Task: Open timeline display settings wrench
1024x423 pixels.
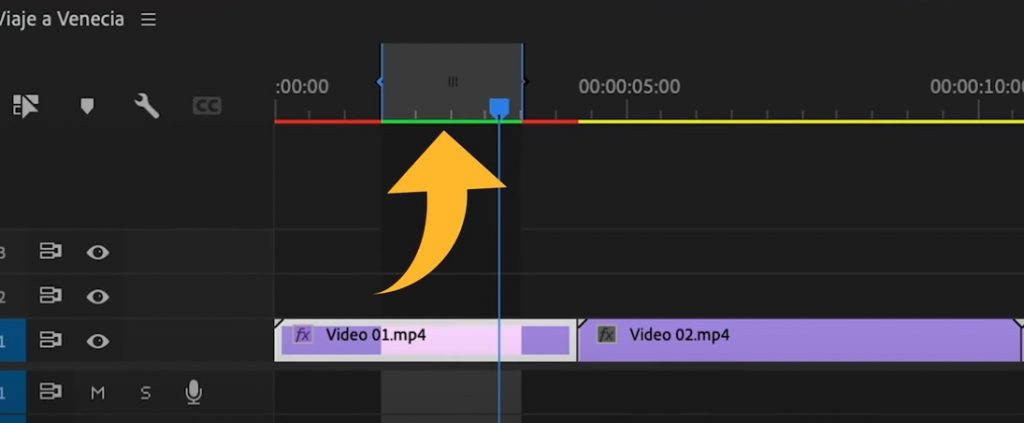Action: [x=147, y=106]
